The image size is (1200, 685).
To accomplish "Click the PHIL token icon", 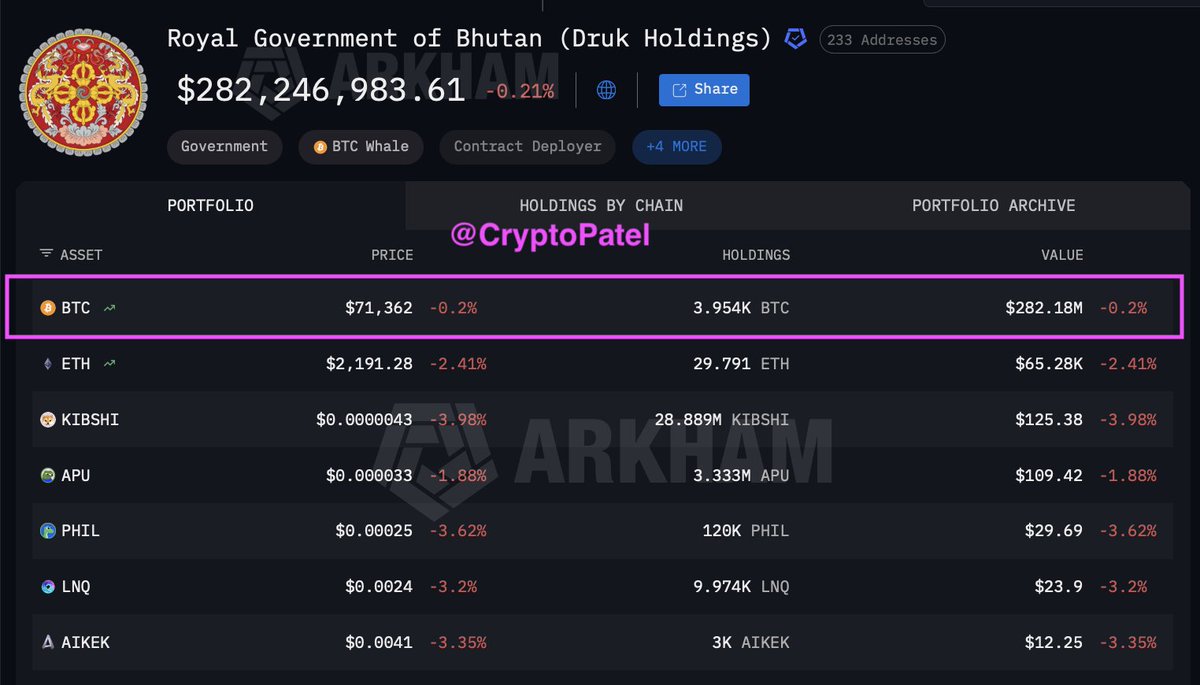I will click(x=47, y=531).
